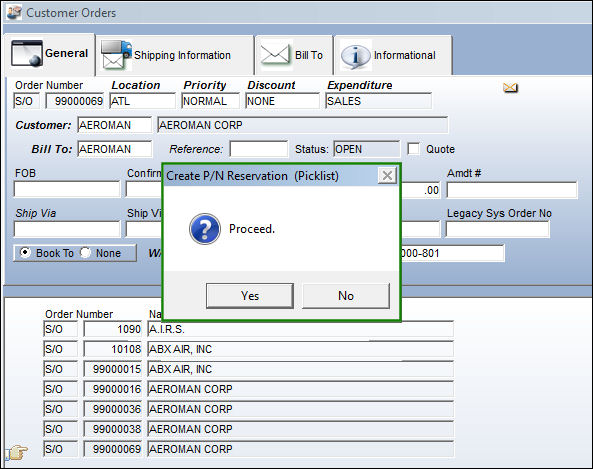Click the Discount field showing NONE
This screenshot has height=469, width=593.
point(283,101)
